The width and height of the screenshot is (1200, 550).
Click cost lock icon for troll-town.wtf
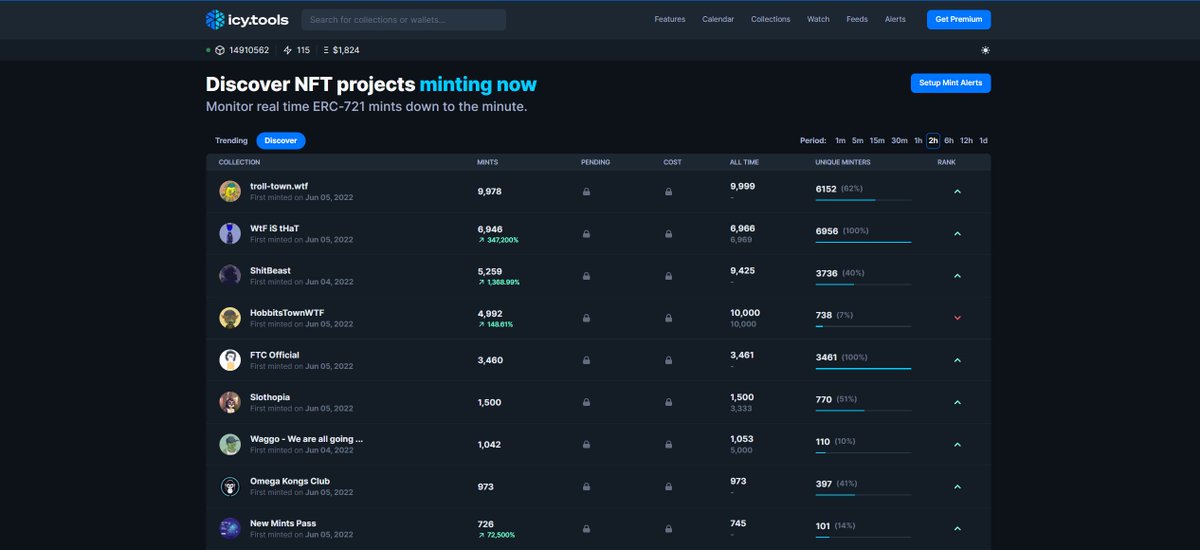coord(668,191)
